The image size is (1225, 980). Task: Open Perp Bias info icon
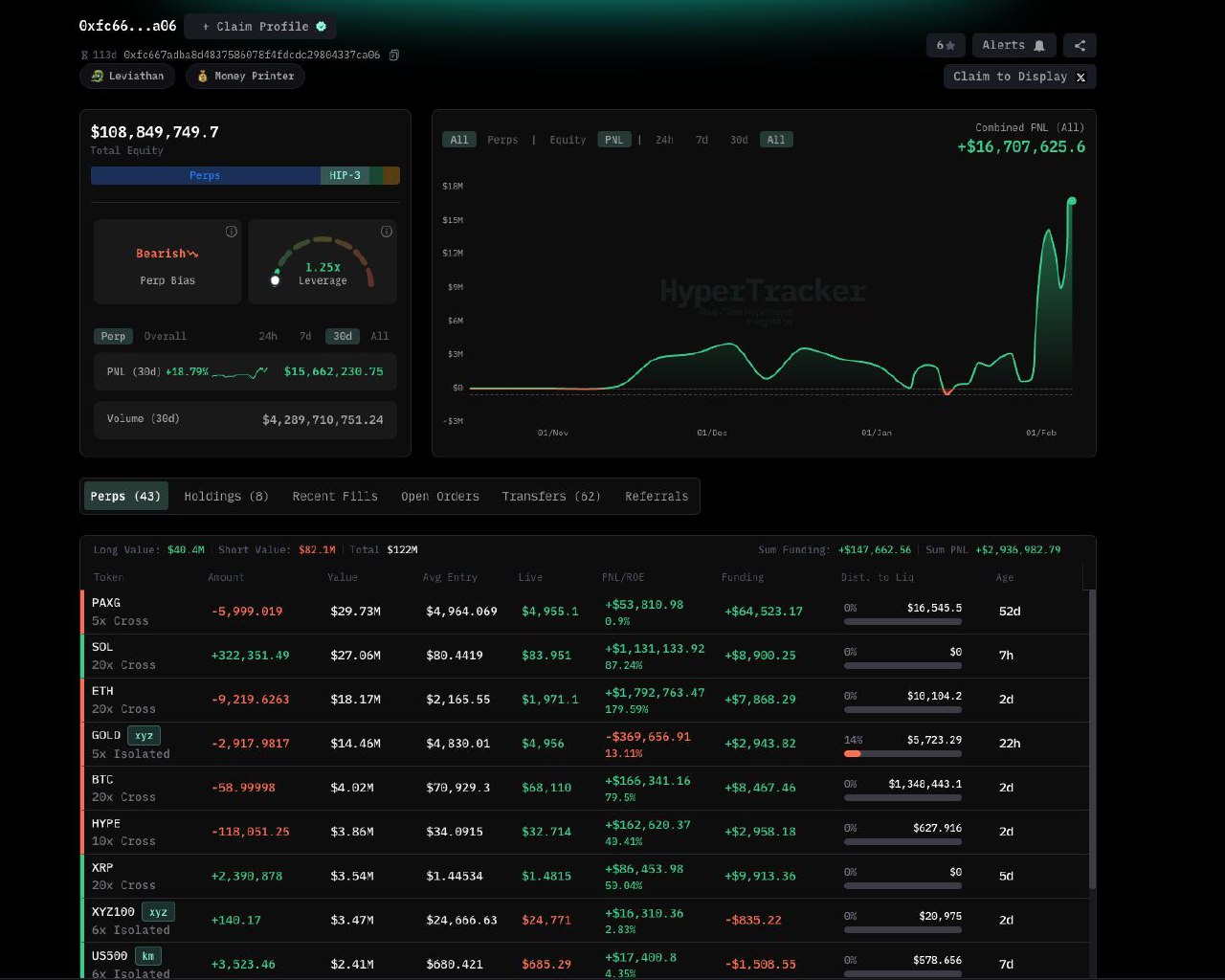pyautogui.click(x=231, y=232)
